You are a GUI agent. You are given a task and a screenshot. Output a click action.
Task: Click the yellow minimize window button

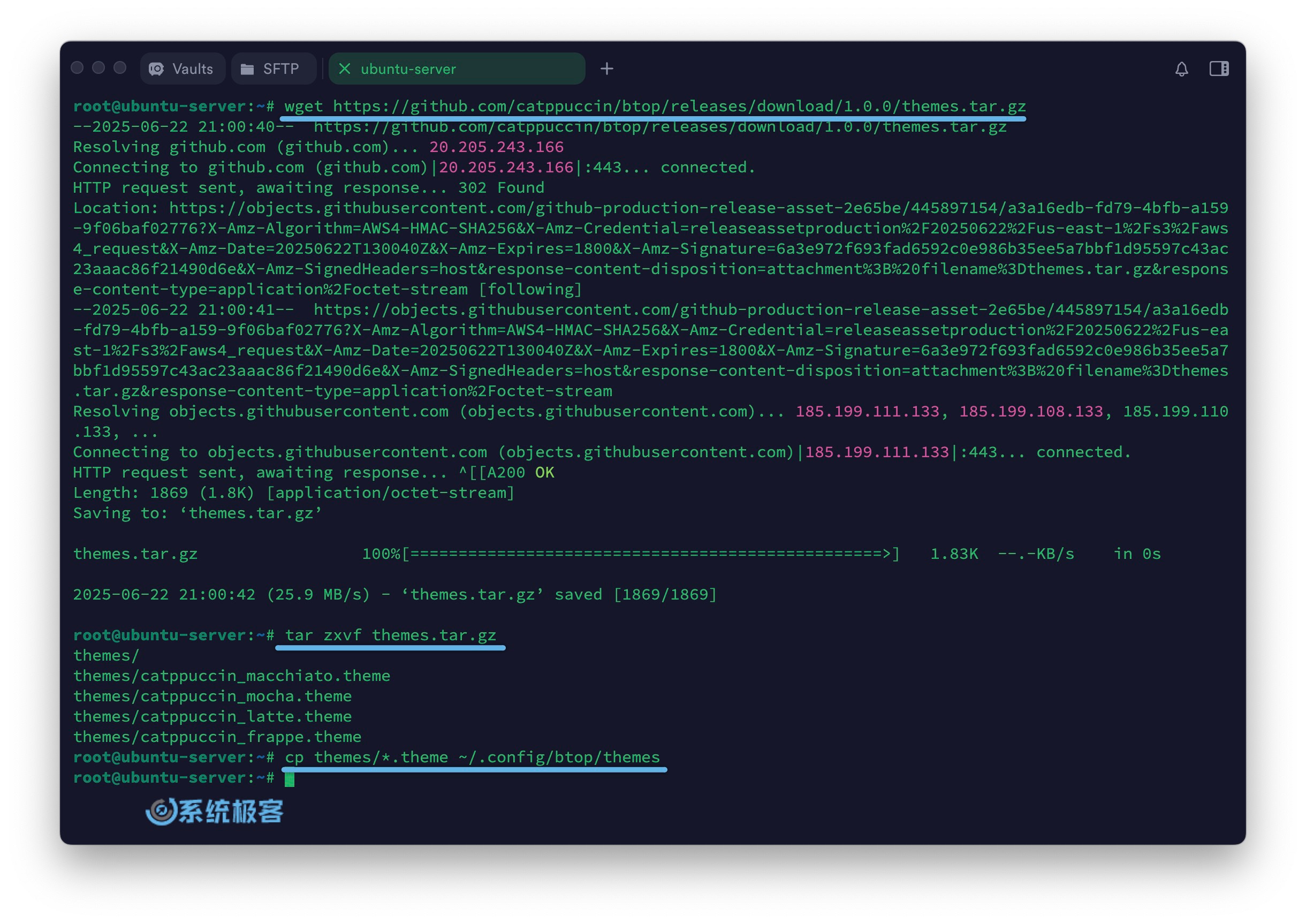(x=98, y=67)
